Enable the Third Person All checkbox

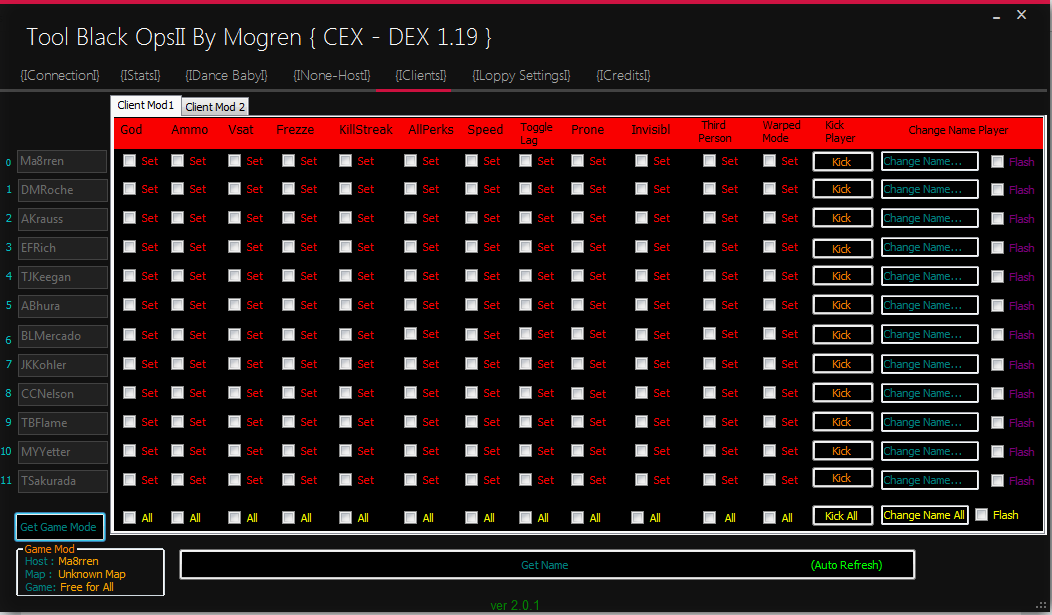tap(709, 517)
